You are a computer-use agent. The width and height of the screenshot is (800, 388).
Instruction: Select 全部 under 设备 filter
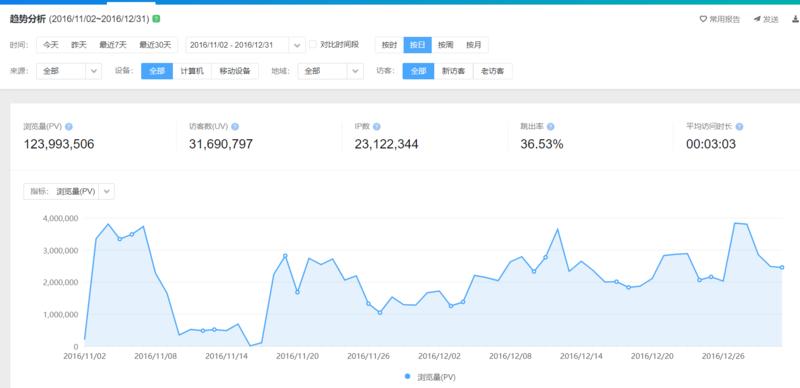click(157, 71)
